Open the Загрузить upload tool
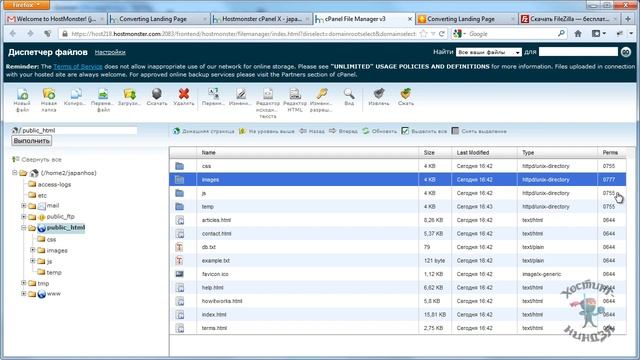 click(x=129, y=97)
